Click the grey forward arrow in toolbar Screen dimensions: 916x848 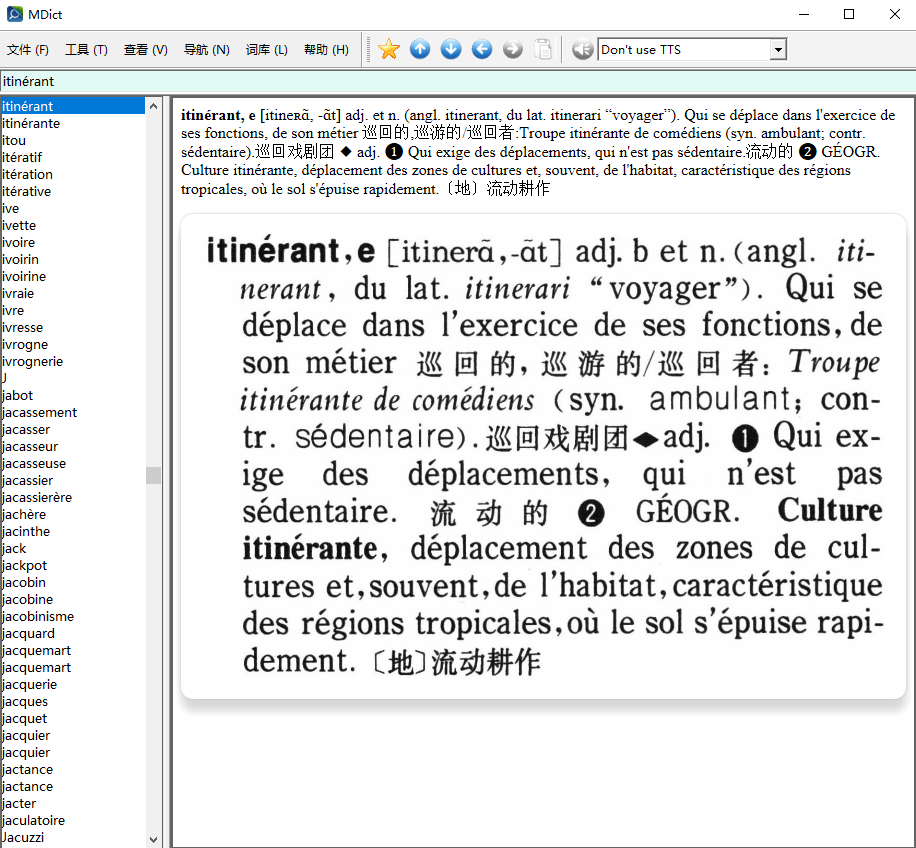point(513,49)
